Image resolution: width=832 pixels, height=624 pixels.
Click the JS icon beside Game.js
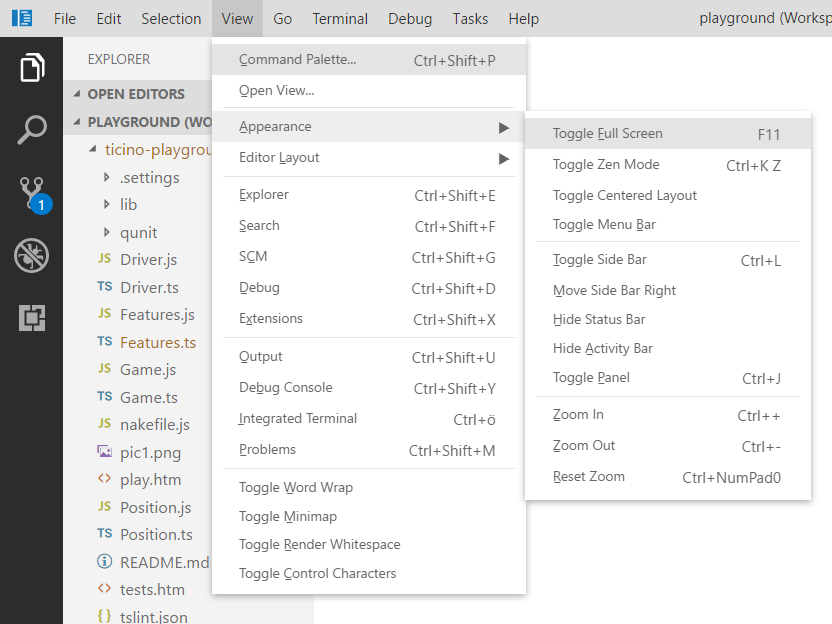pos(105,368)
